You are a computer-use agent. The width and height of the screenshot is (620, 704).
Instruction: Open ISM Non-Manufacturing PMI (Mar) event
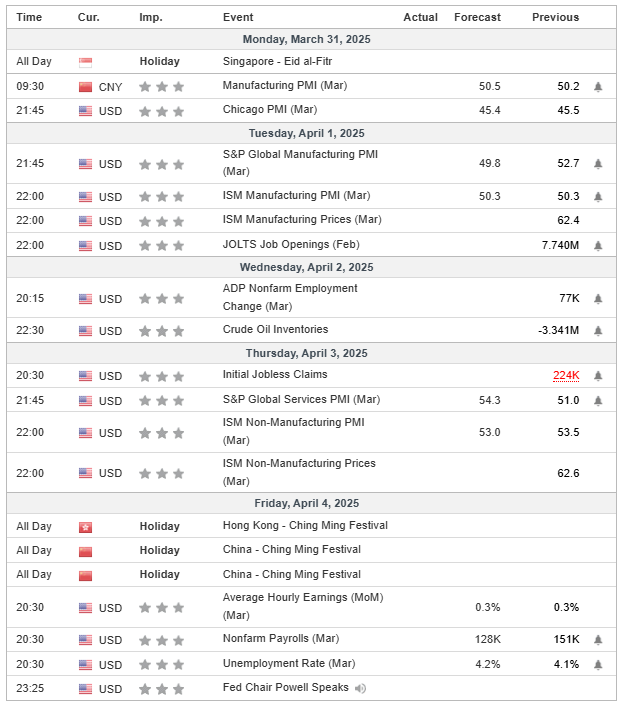click(x=294, y=431)
